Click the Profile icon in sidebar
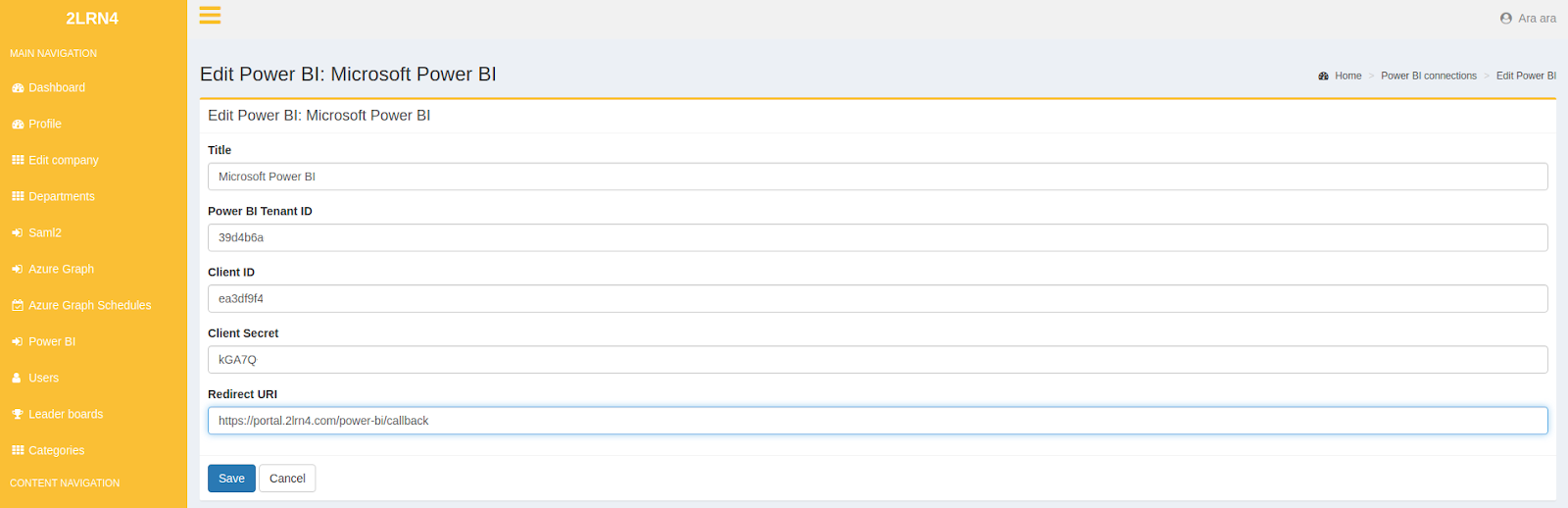1568x508 pixels. (18, 125)
